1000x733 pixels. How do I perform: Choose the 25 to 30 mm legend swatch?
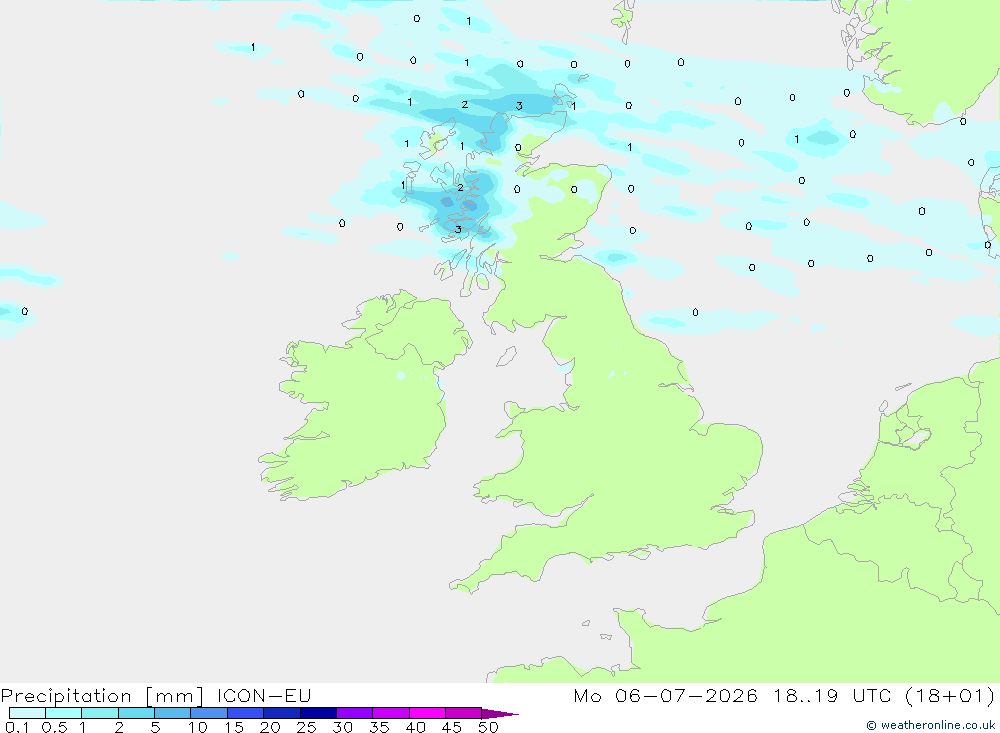[x=318, y=713]
